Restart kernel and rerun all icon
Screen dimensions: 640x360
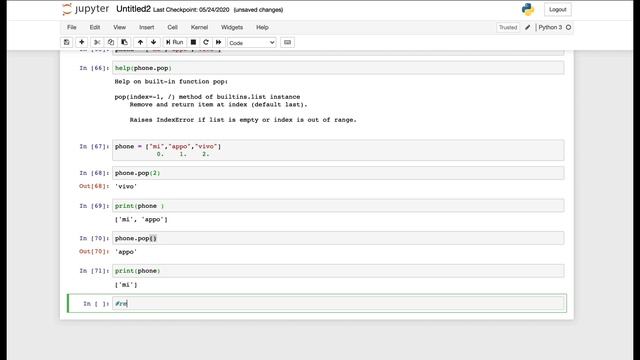219,42
